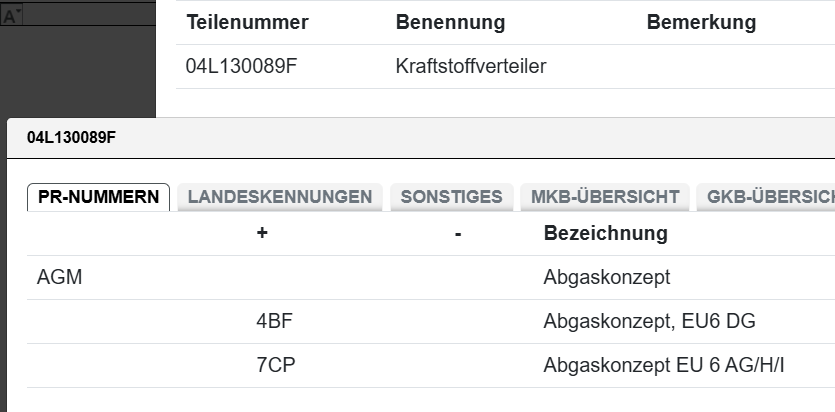Click the Bemerkung column header
Screen dimensions: 835x412
[701, 22]
